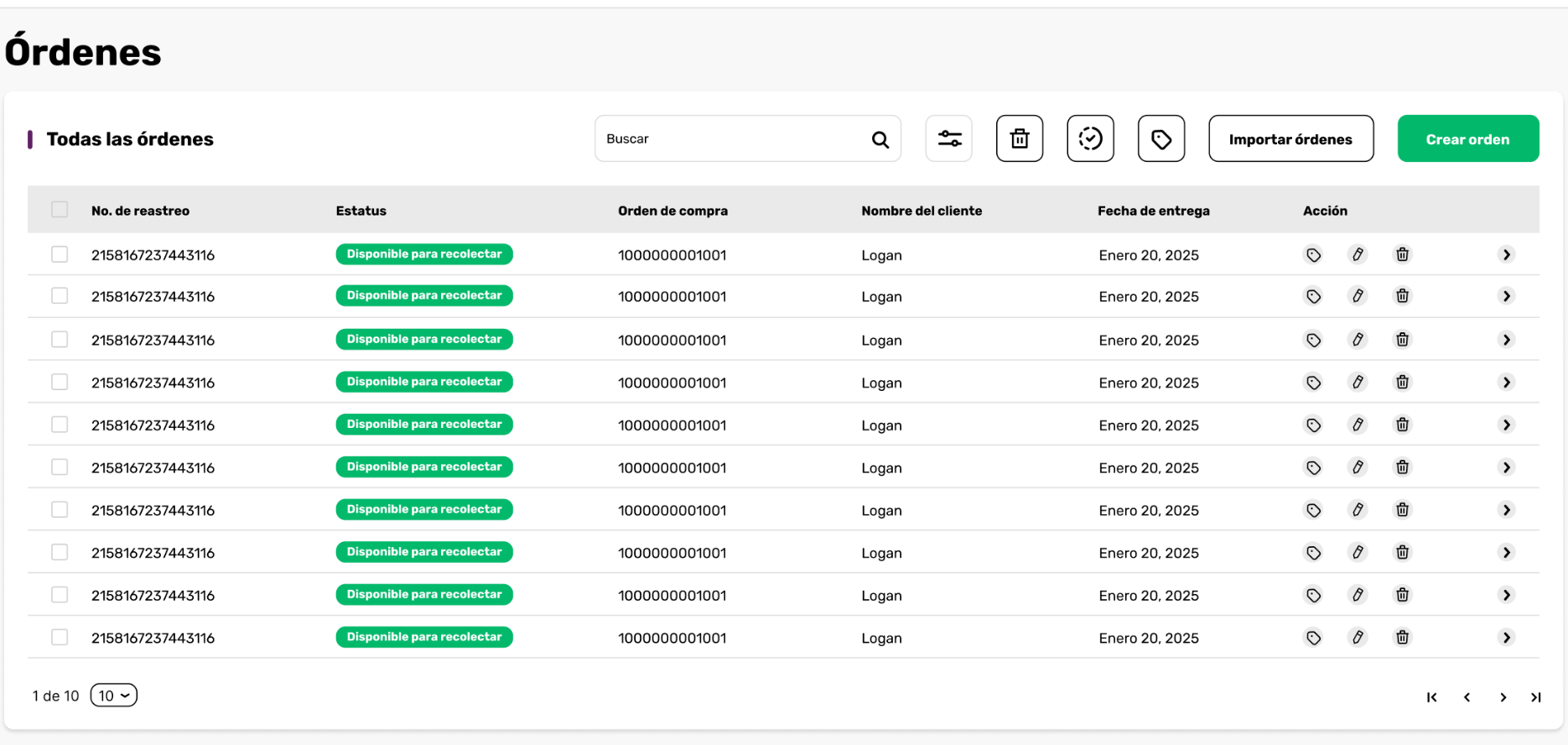Image resolution: width=1568 pixels, height=745 pixels.
Task: Expand the second order row with its chevron
Action: (x=1507, y=296)
